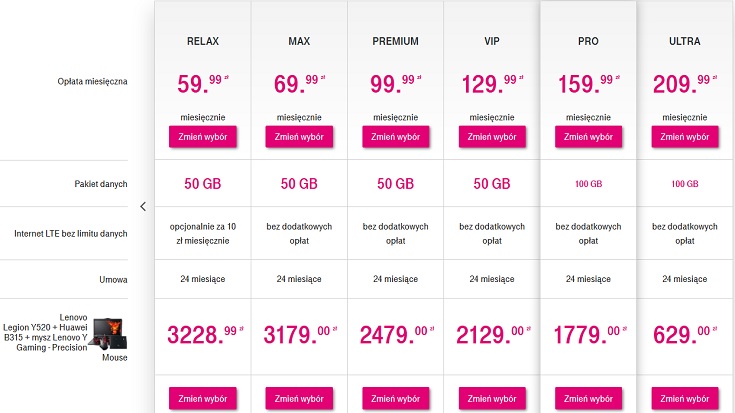
Task: Choose Zmień wybór under PREMIUM 99.99 monthly fee
Action: pos(395,137)
